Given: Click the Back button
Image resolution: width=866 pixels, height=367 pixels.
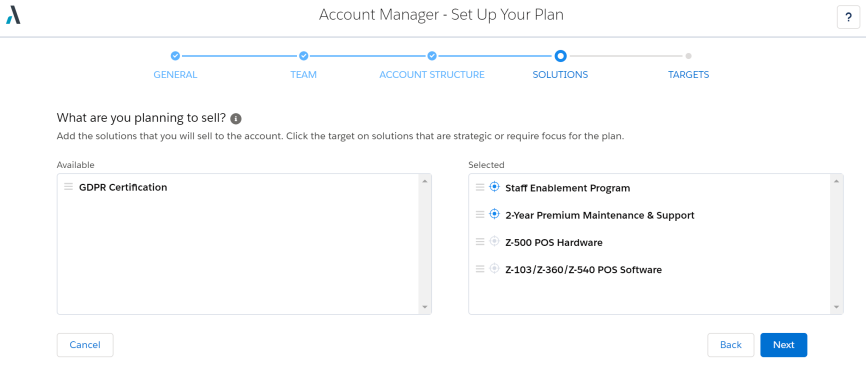Looking at the screenshot, I should [x=731, y=345].
